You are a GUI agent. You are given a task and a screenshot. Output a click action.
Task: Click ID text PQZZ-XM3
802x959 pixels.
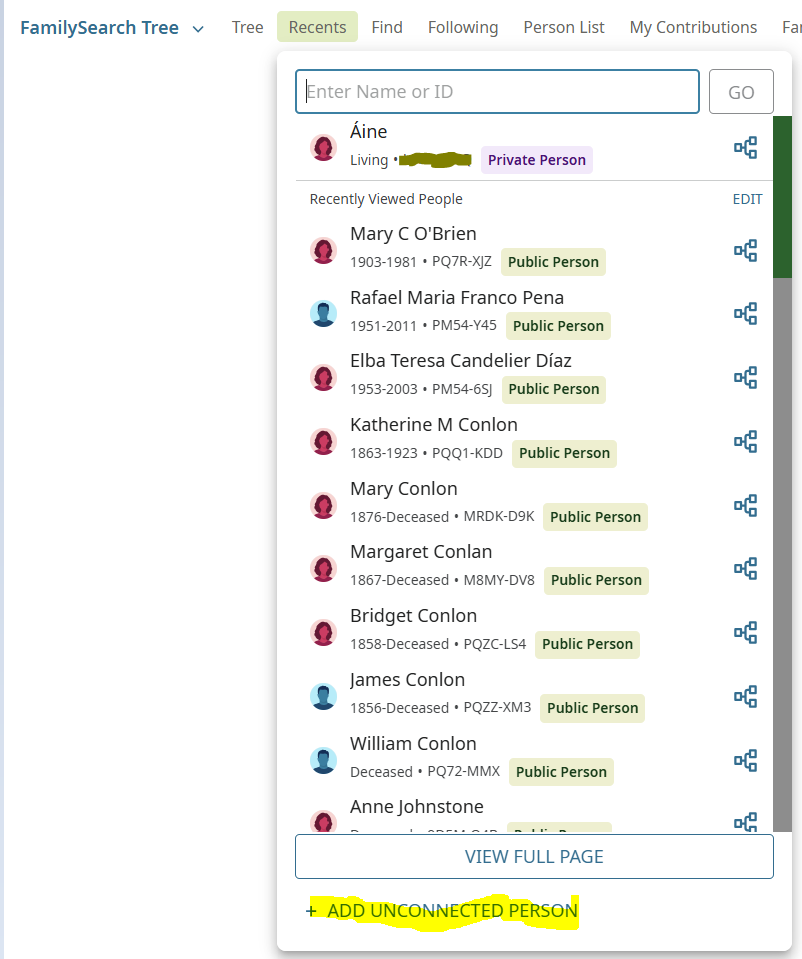497,708
